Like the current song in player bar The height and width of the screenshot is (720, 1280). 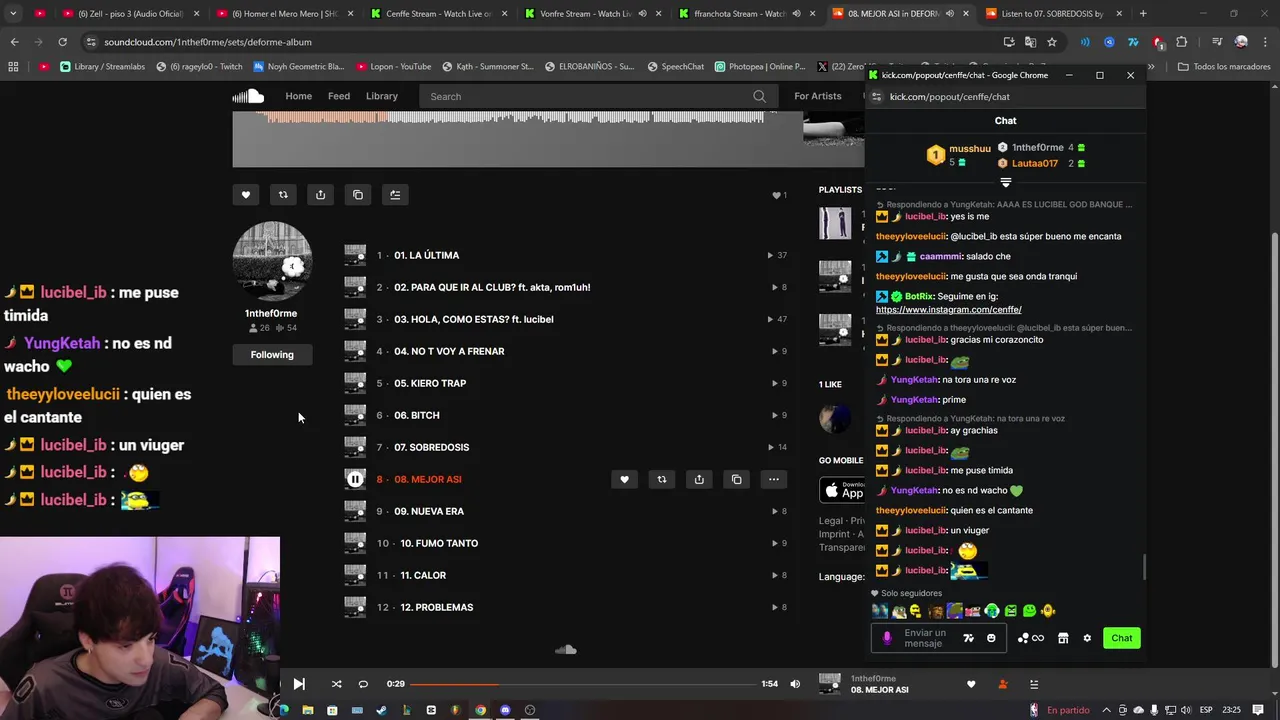click(x=971, y=684)
